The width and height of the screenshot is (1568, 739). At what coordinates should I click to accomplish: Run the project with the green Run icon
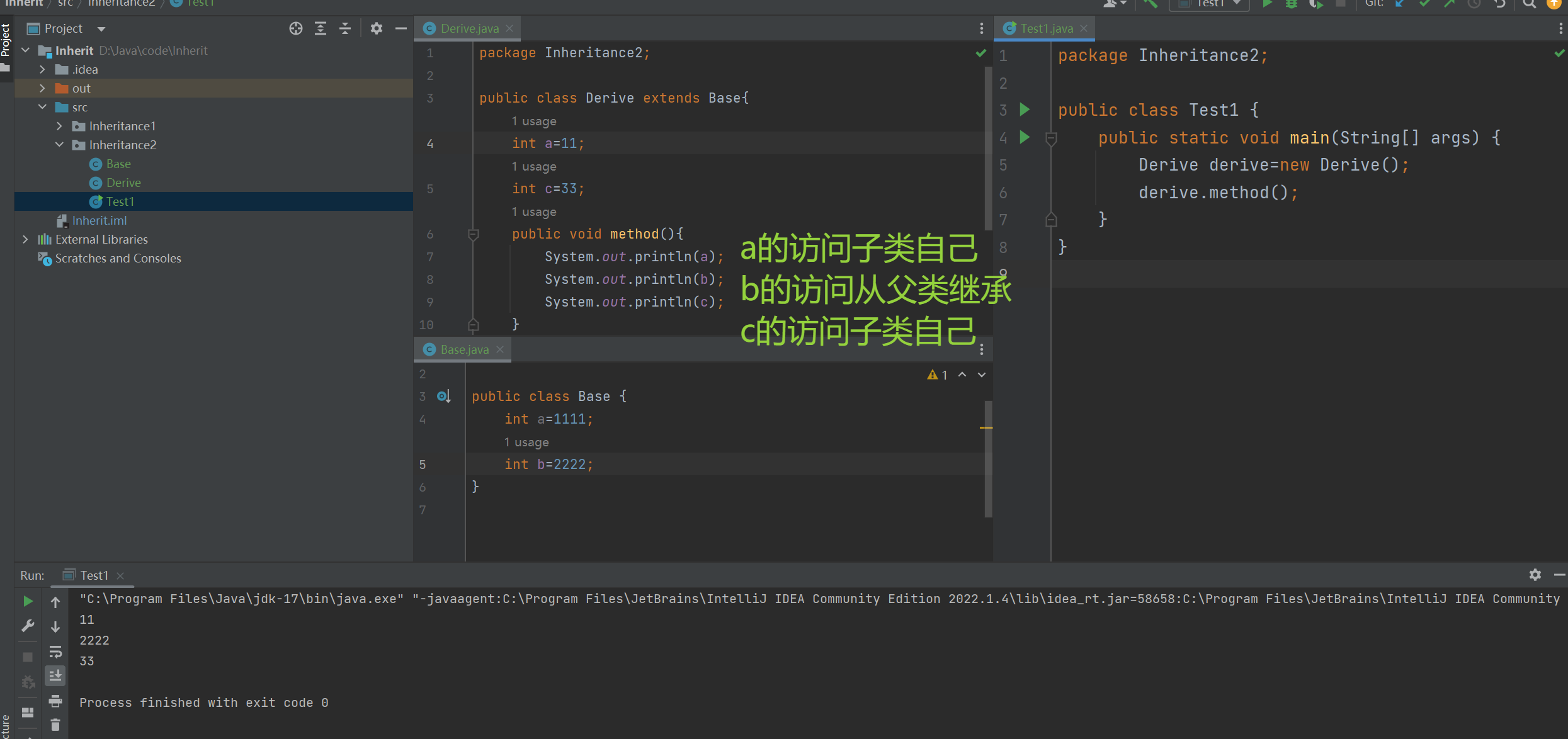[1266, 4]
